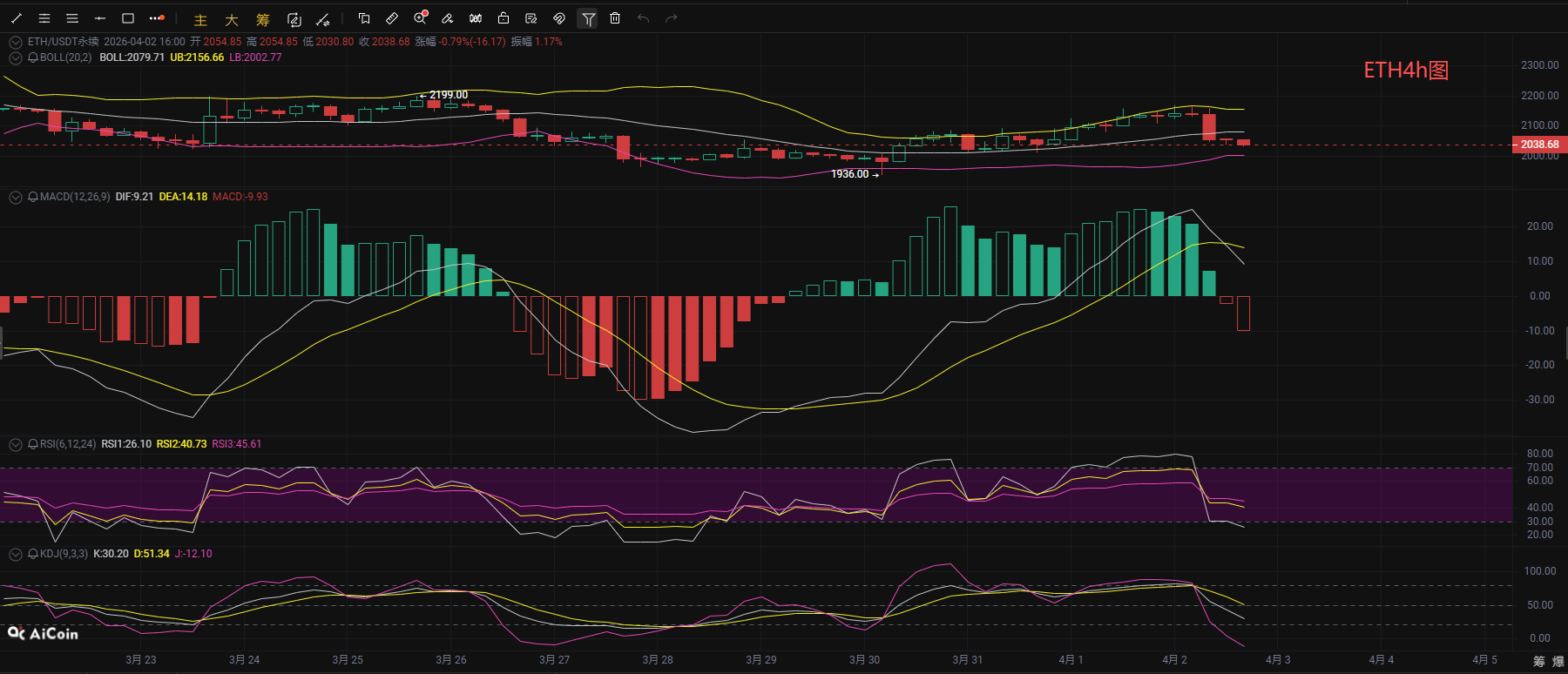Lock drawings using the padlock icon
The height and width of the screenshot is (674, 1568).
pos(504,18)
